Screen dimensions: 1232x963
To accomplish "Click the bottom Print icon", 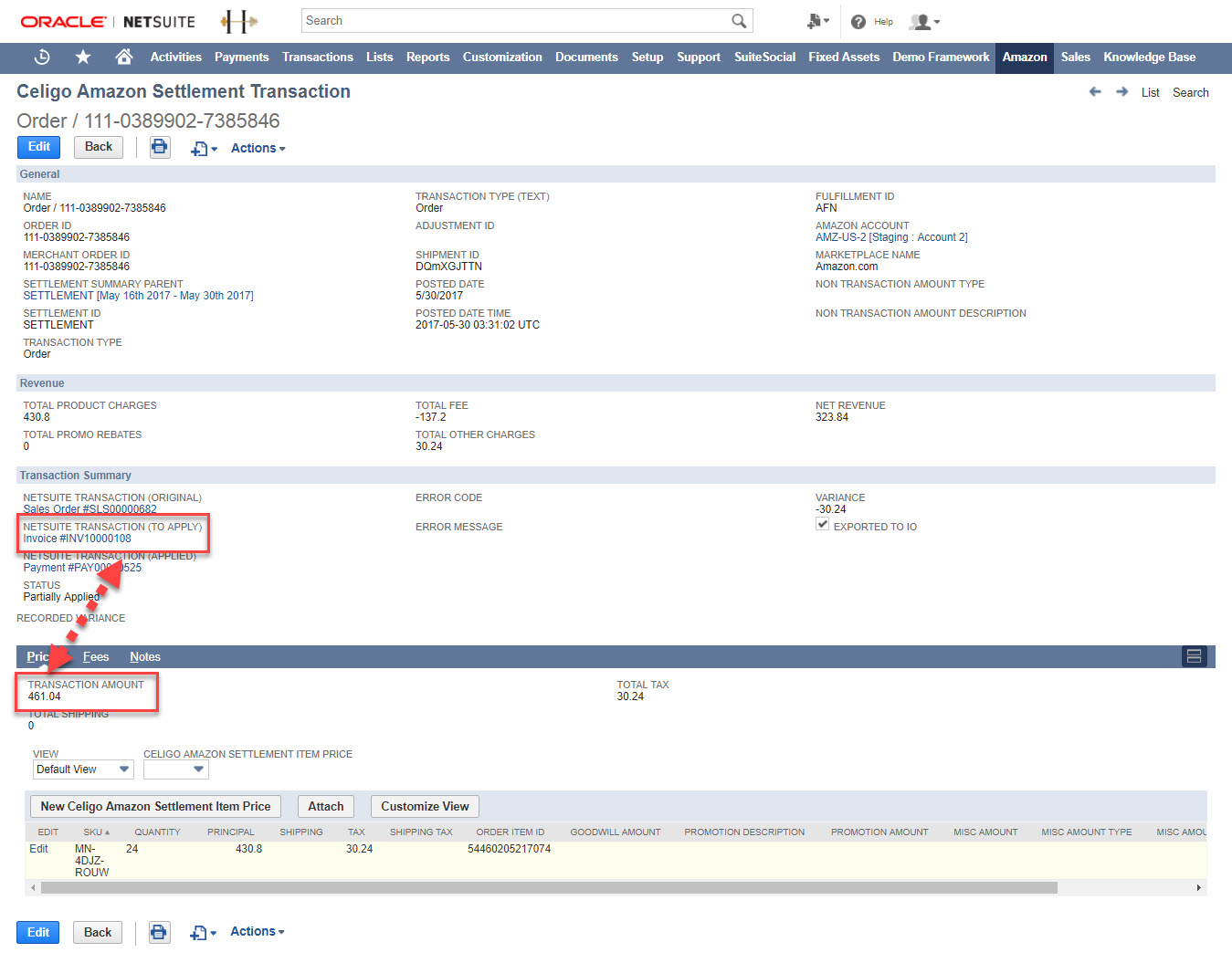I will pos(159,932).
